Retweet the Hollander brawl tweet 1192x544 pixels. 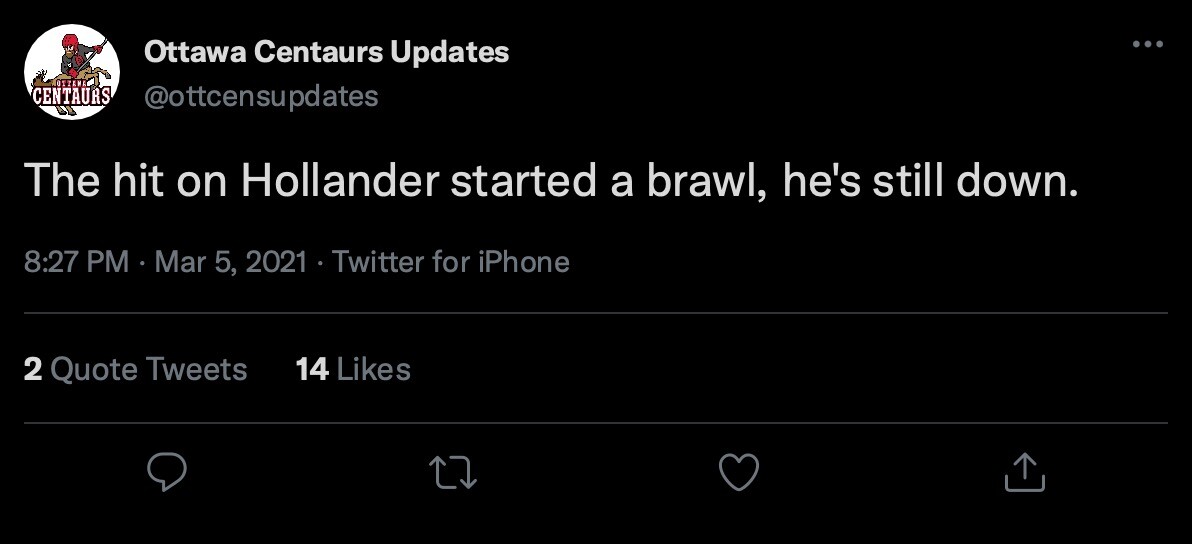[x=453, y=473]
